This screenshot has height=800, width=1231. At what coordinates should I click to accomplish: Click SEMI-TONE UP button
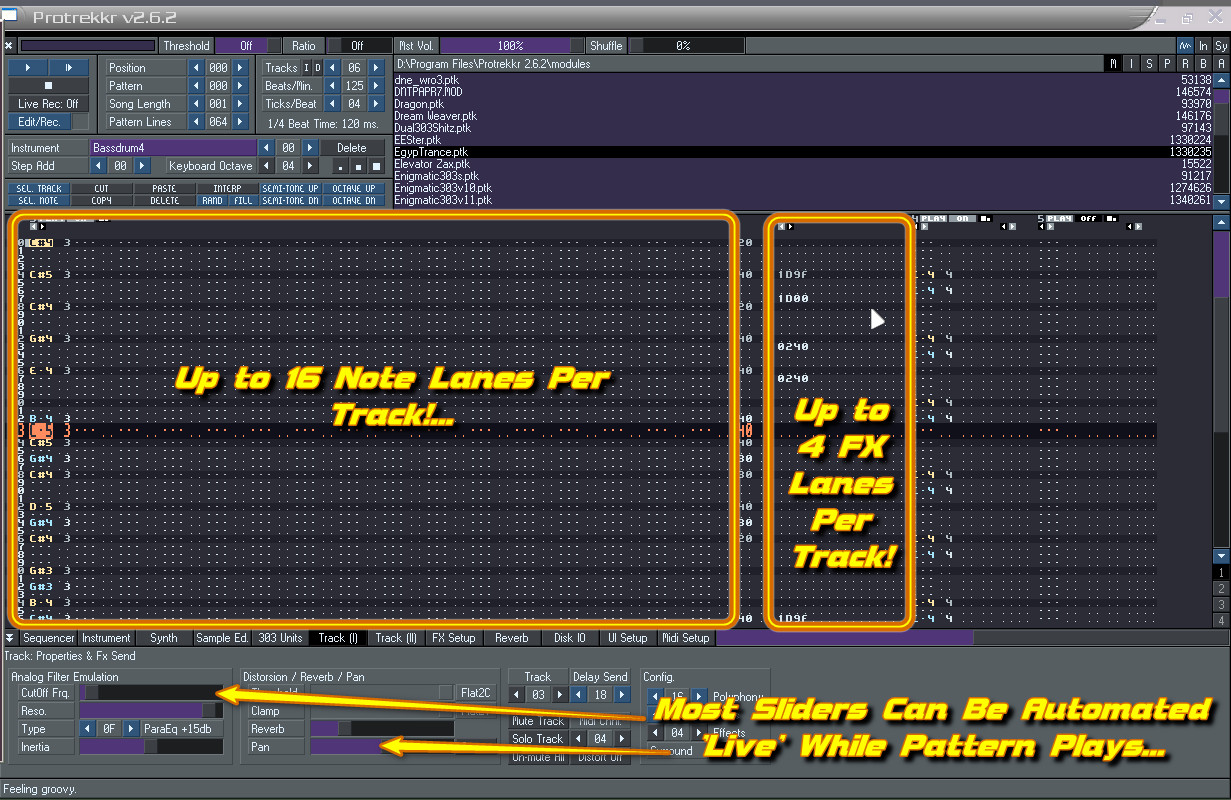(x=290, y=188)
